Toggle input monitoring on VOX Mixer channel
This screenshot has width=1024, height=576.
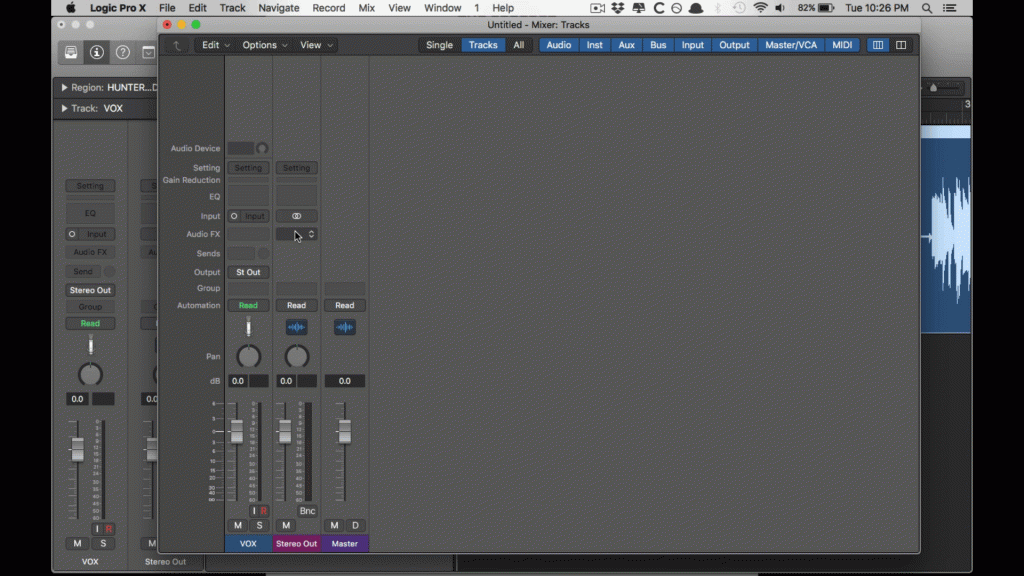254,511
